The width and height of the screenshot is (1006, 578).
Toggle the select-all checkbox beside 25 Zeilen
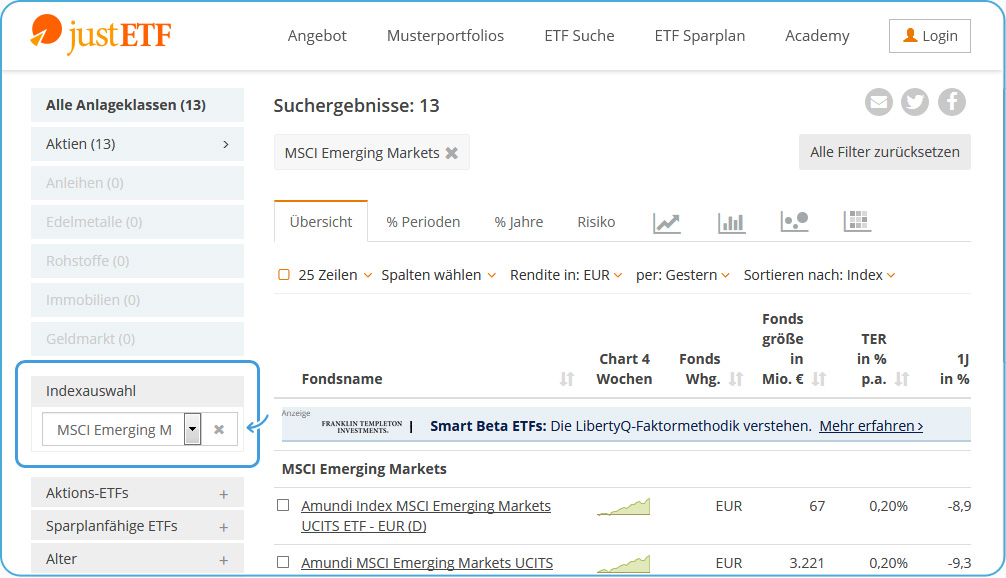coord(284,275)
